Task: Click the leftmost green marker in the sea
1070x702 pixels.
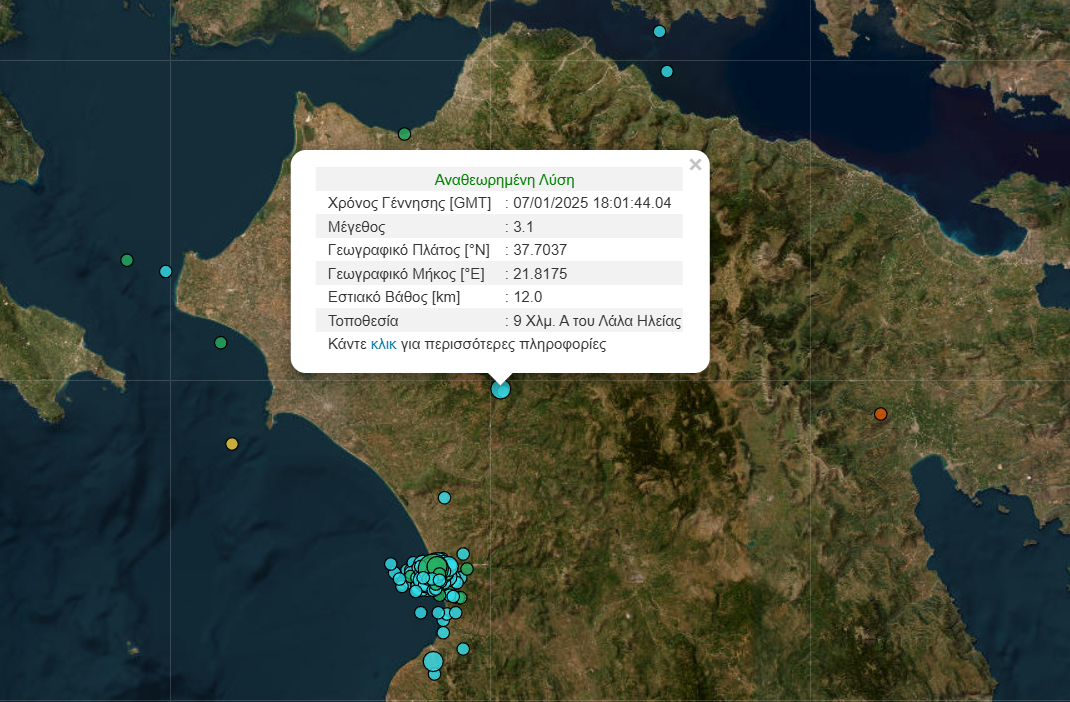Action: click(x=127, y=261)
